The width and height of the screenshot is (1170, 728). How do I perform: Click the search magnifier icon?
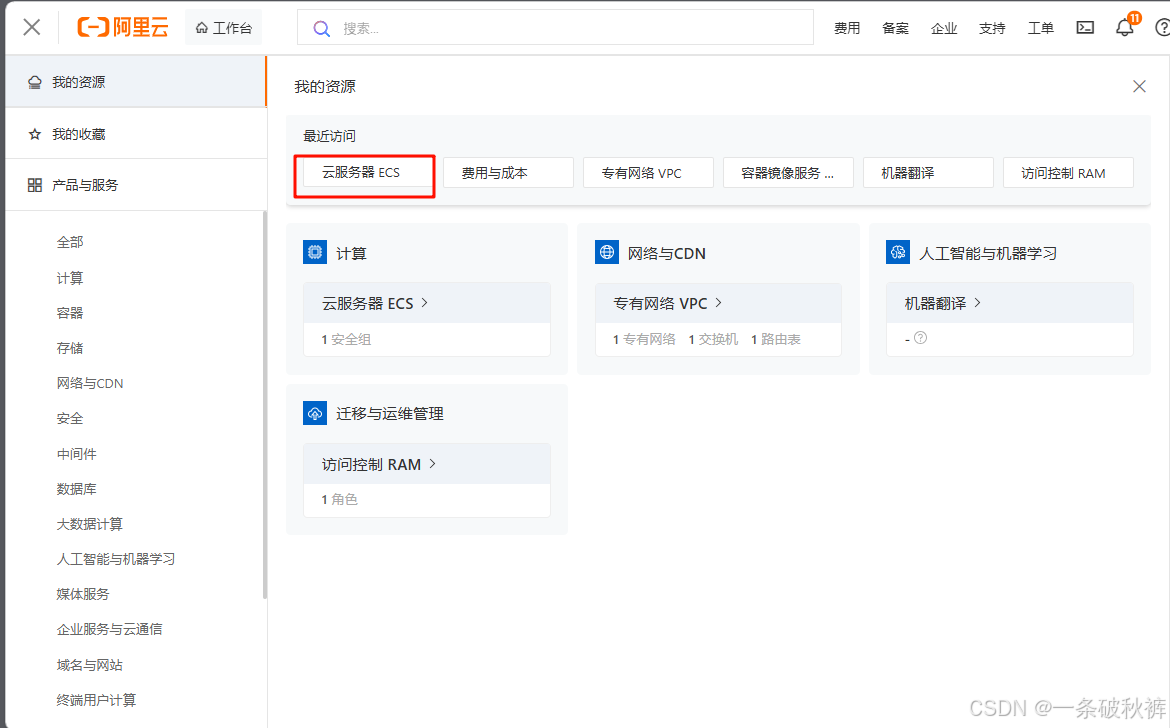click(x=321, y=28)
